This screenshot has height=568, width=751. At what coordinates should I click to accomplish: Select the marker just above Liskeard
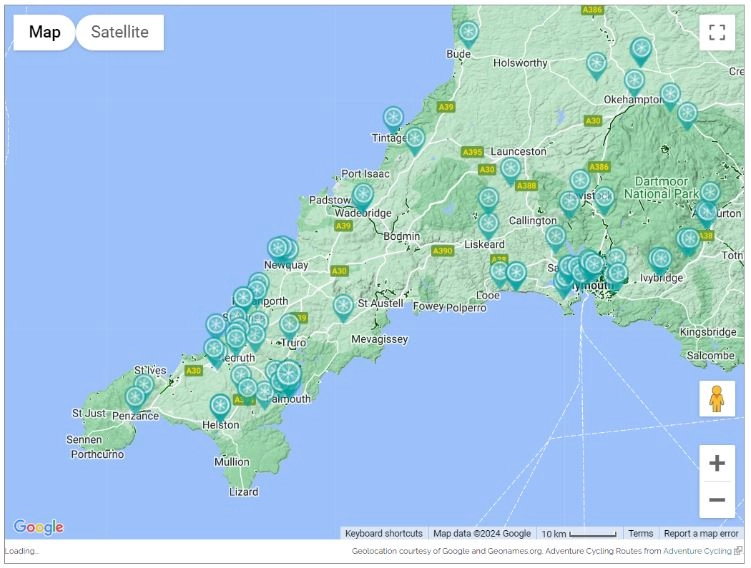tap(489, 225)
